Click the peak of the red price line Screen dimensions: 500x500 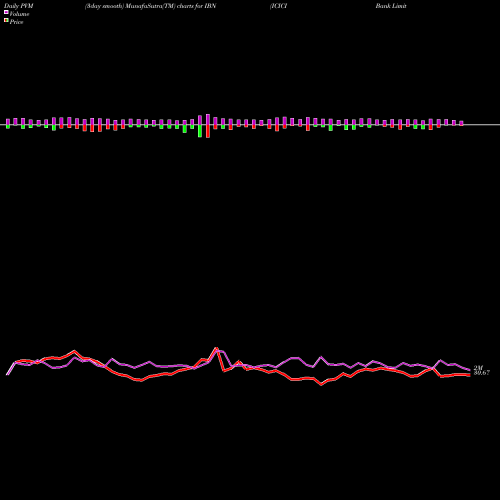point(216,348)
